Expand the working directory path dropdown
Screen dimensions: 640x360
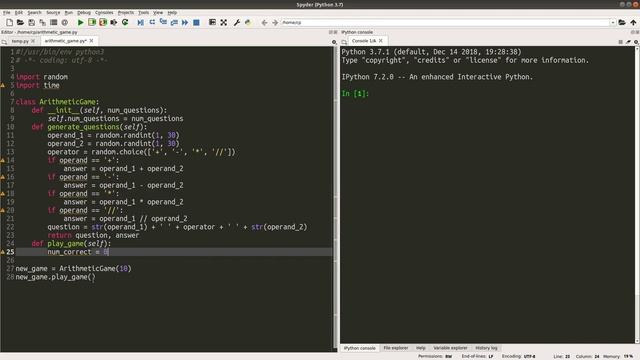(613, 22)
